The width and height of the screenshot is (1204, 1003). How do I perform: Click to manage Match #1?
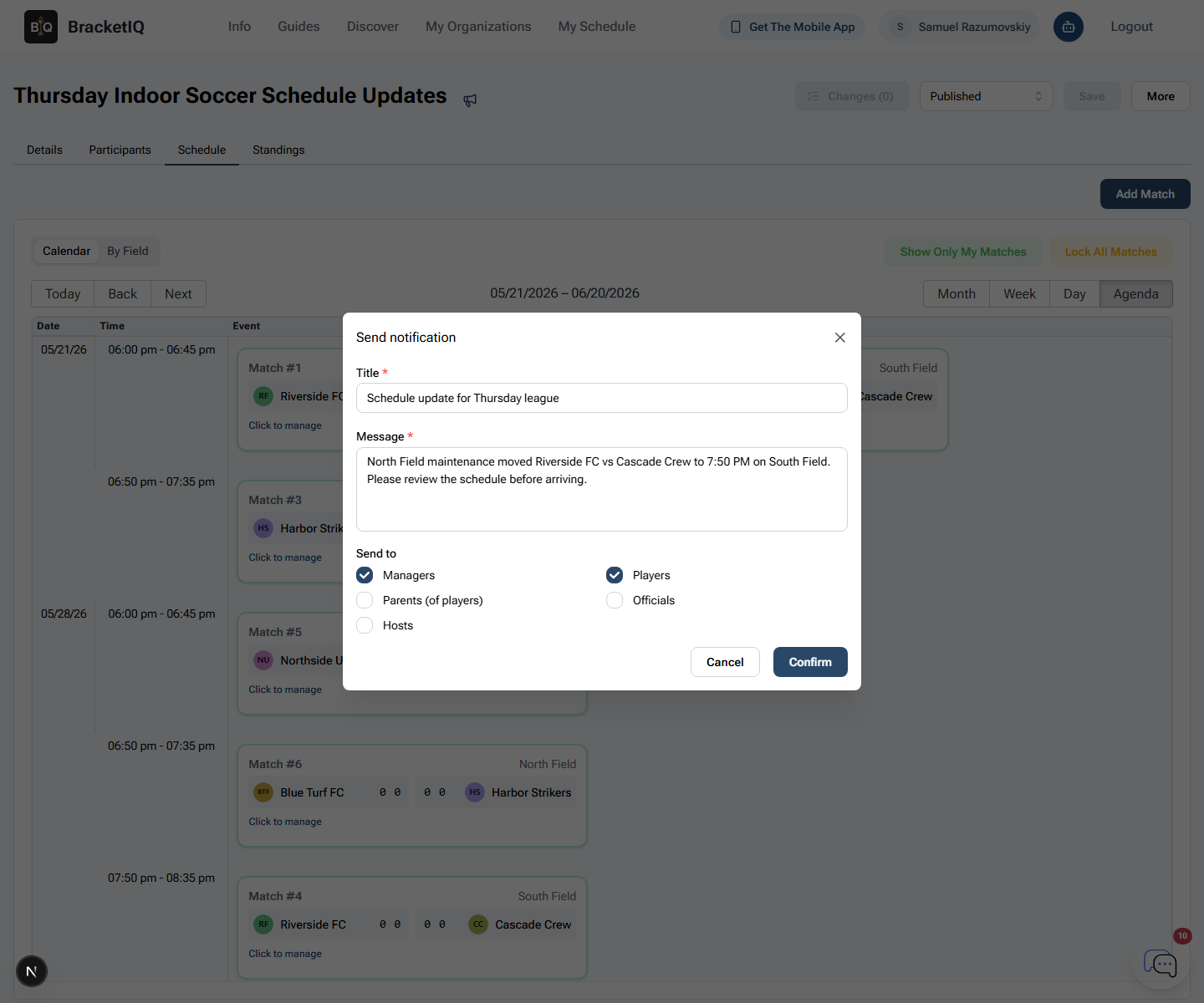[x=285, y=425]
